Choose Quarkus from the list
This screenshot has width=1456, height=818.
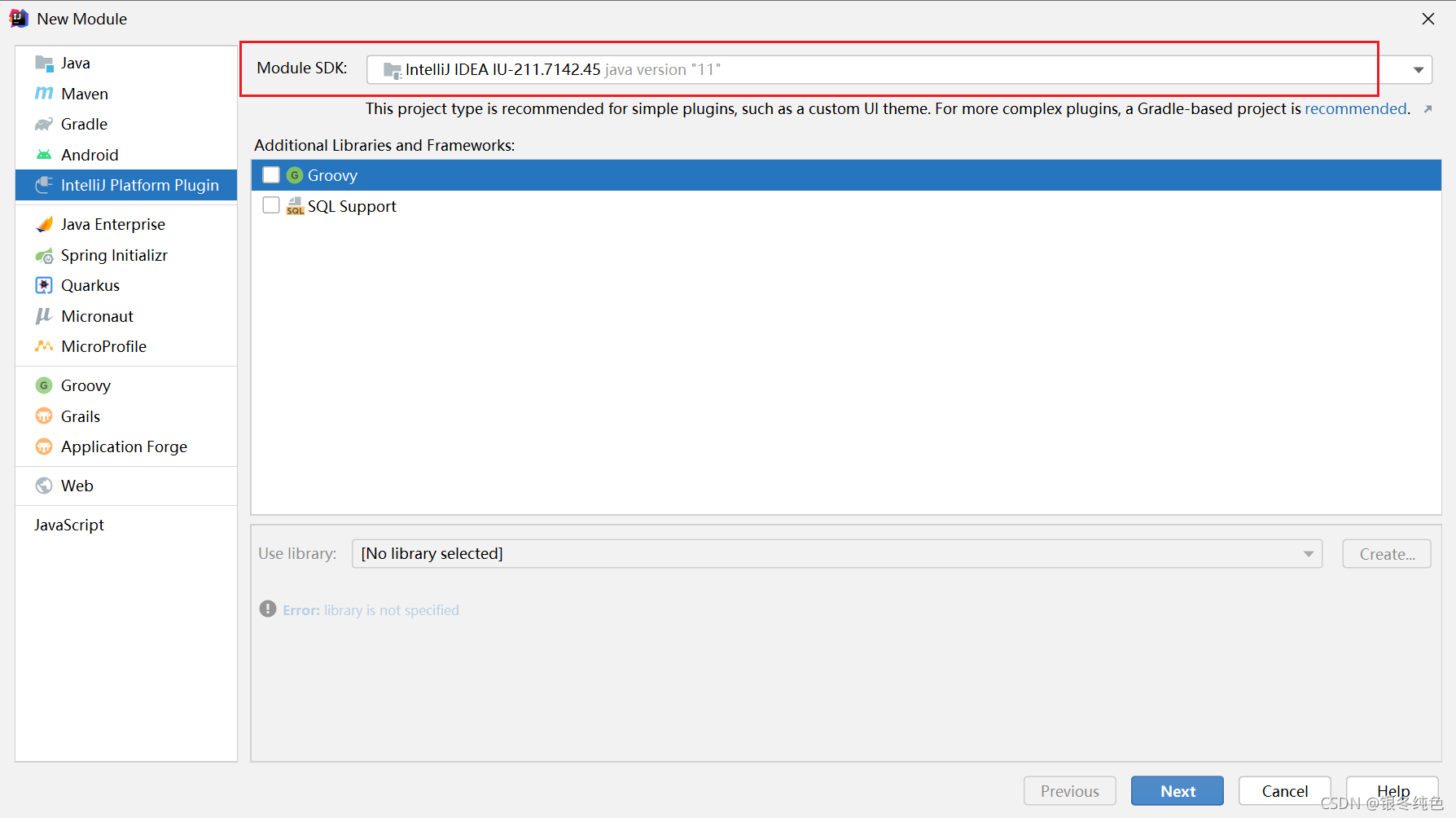tap(126, 286)
